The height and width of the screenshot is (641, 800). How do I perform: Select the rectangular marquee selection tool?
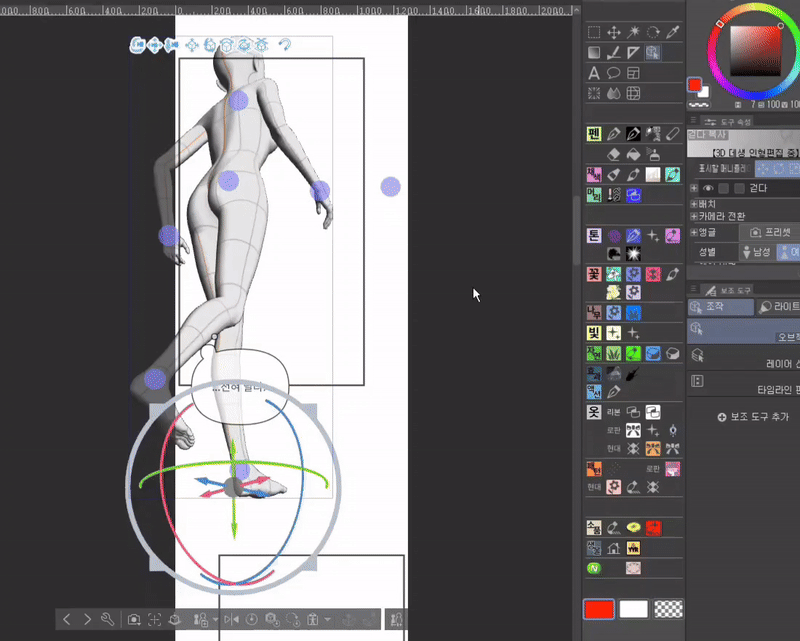point(594,33)
